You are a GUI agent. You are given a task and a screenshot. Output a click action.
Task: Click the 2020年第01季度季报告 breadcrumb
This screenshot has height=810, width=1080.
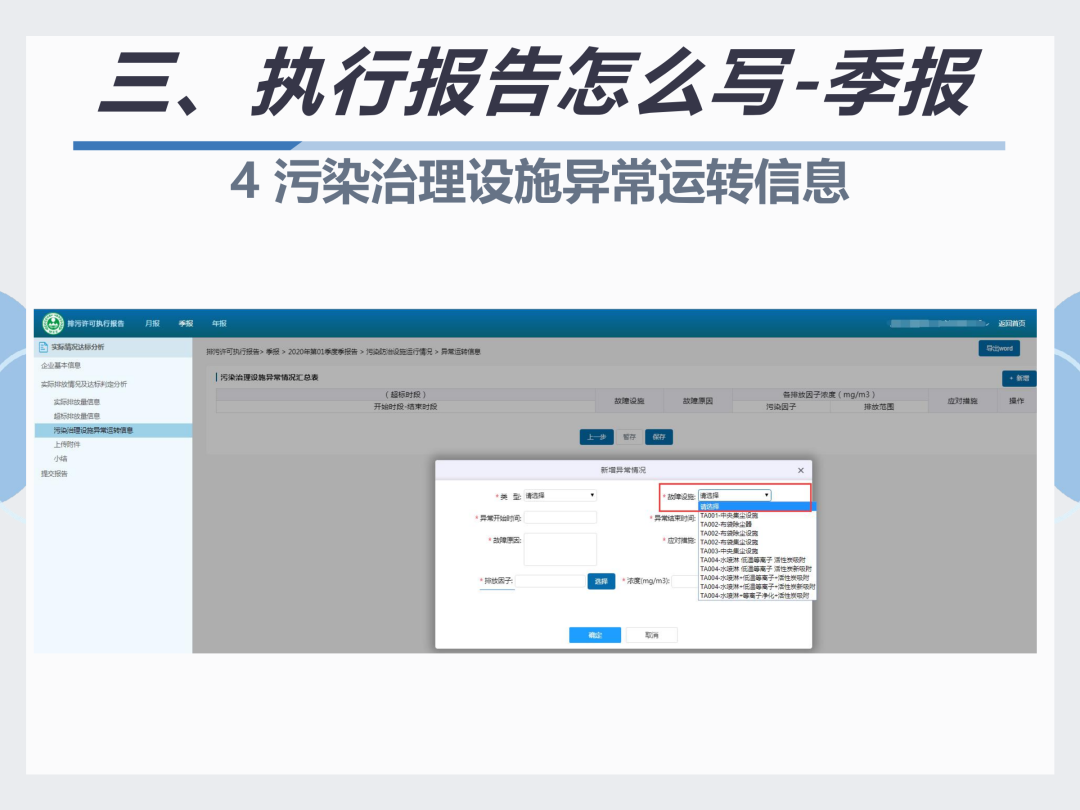coord(322,352)
